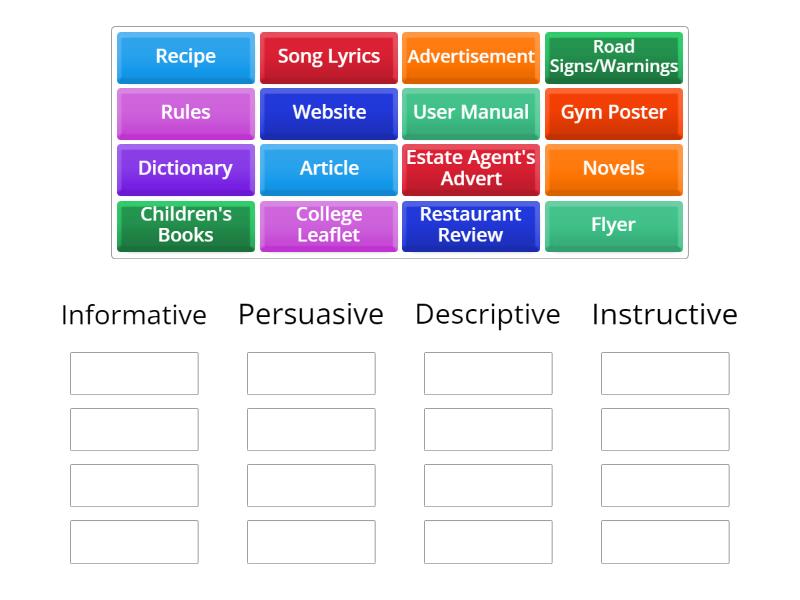Click the Children's Books tile
Image resolution: width=800 pixels, height=600 pixels.
coord(185,226)
